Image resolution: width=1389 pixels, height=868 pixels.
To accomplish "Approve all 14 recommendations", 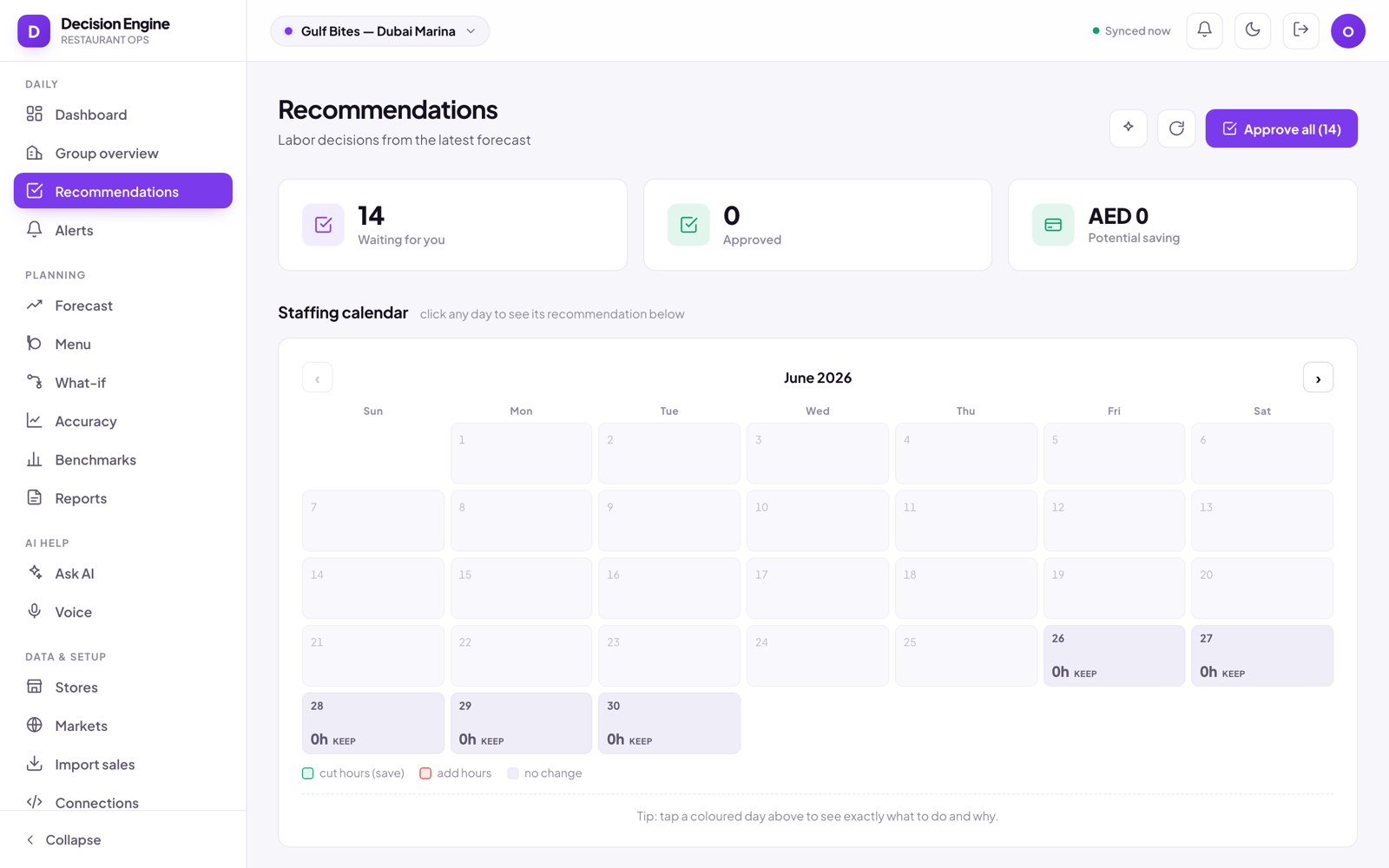I will (1281, 128).
